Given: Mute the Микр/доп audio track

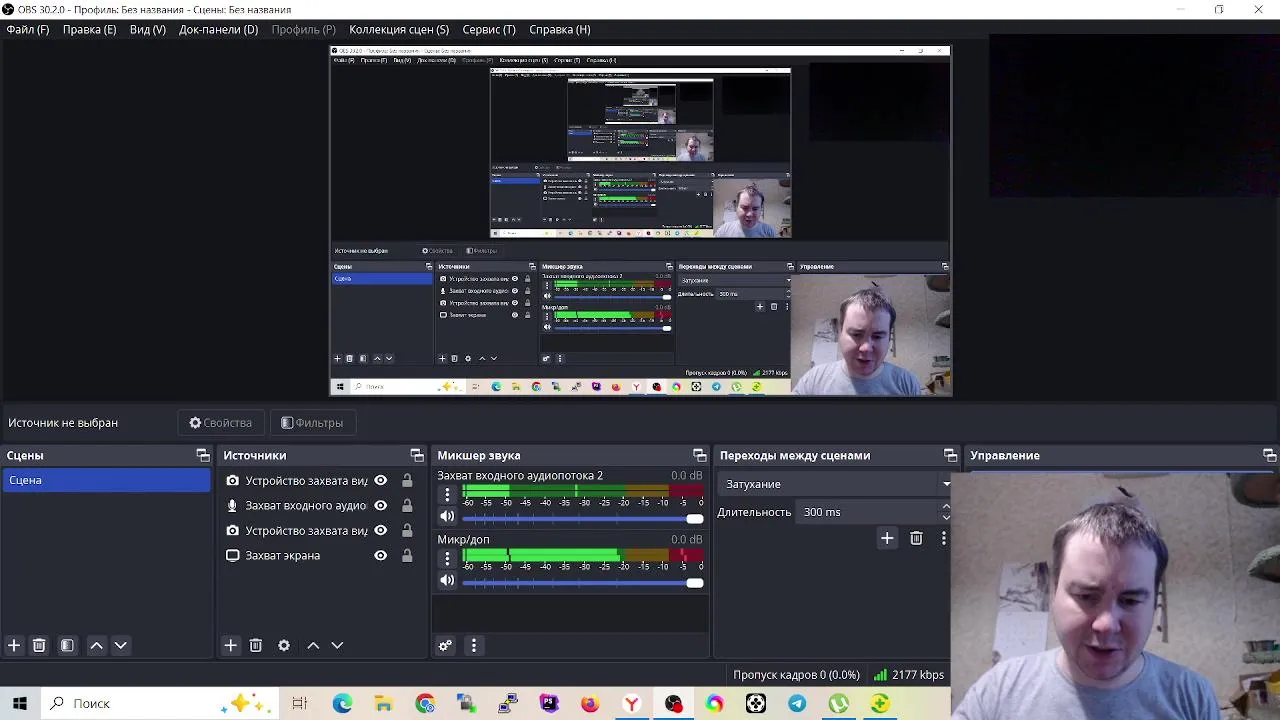Looking at the screenshot, I should (447, 580).
